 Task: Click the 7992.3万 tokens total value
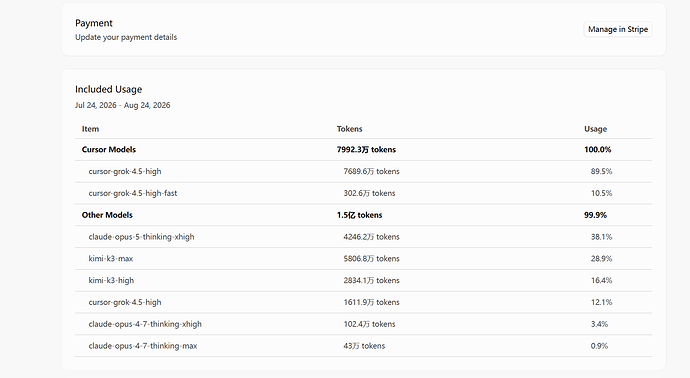pos(366,150)
